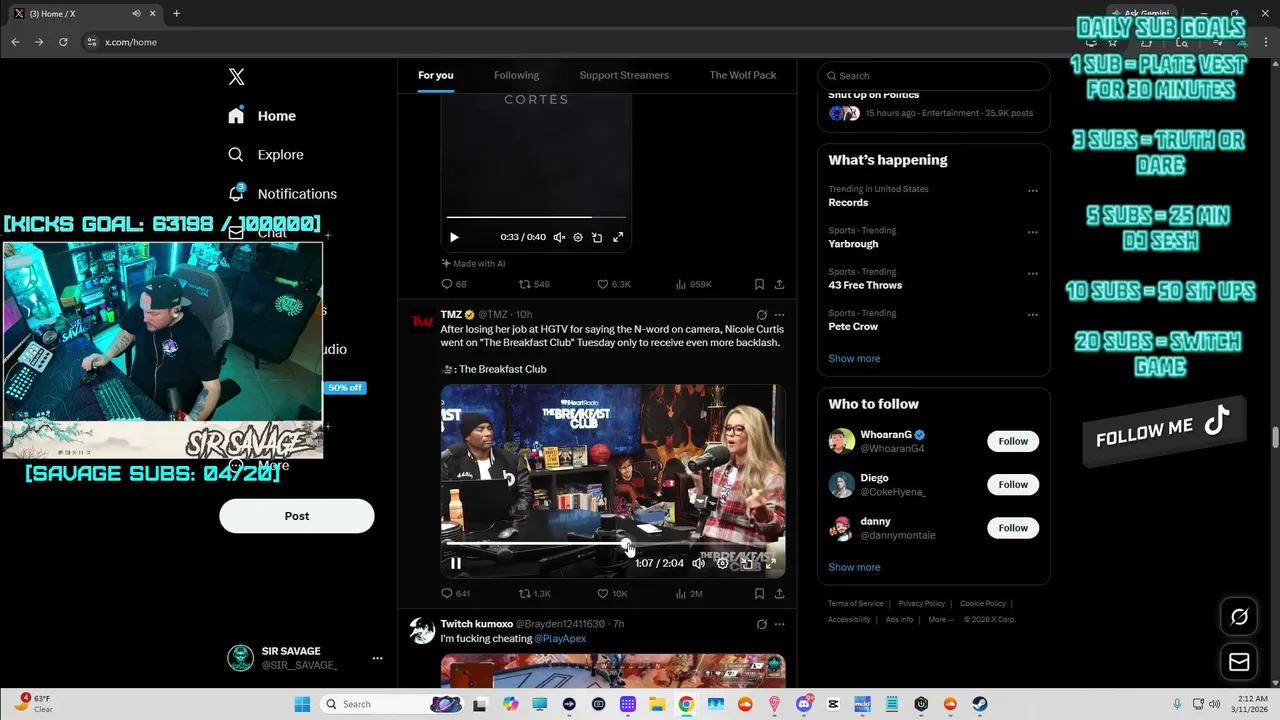
Task: Open account menu dots beside SIR SAVAGE
Action: (x=377, y=658)
